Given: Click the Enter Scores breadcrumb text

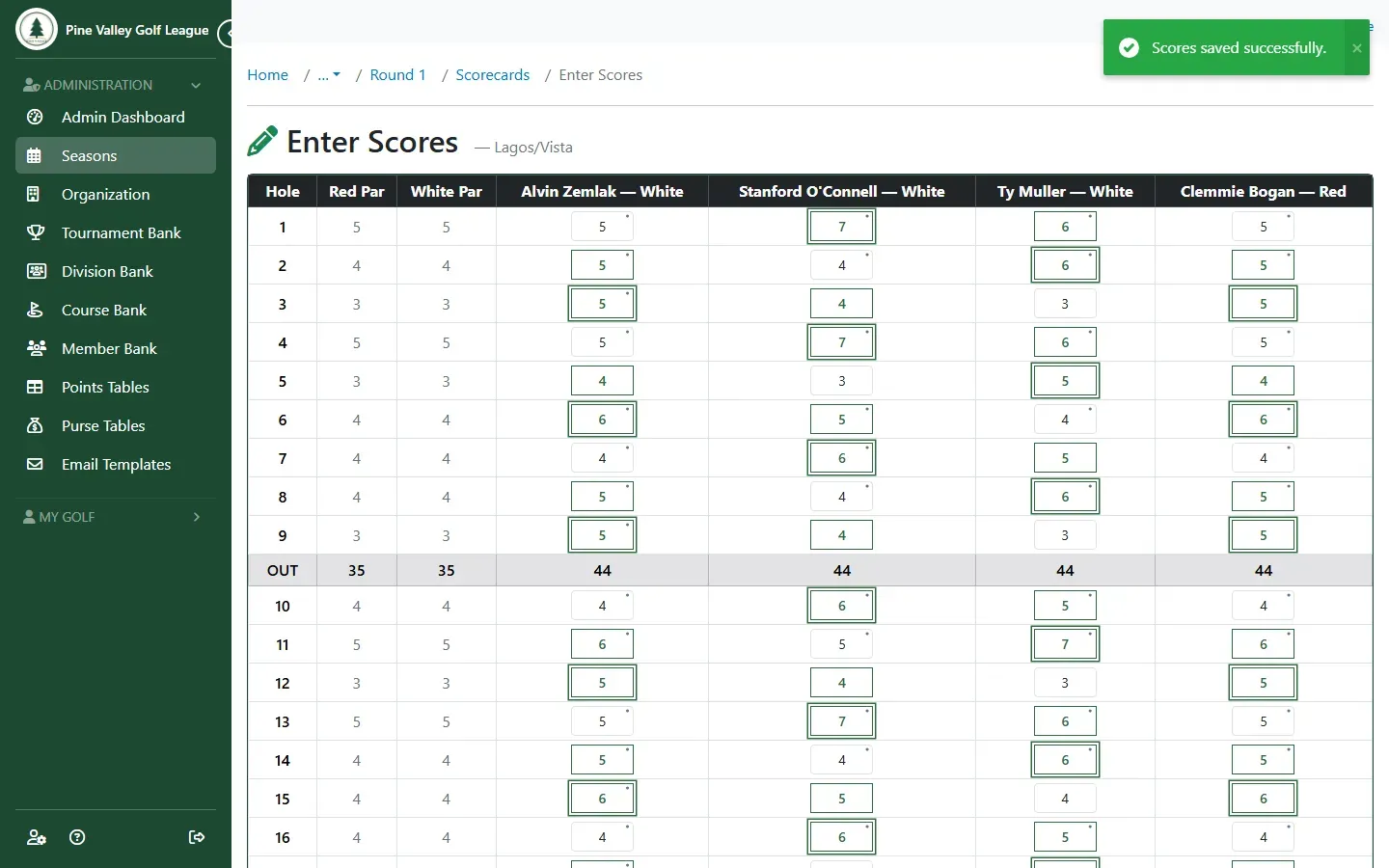Looking at the screenshot, I should coord(600,74).
